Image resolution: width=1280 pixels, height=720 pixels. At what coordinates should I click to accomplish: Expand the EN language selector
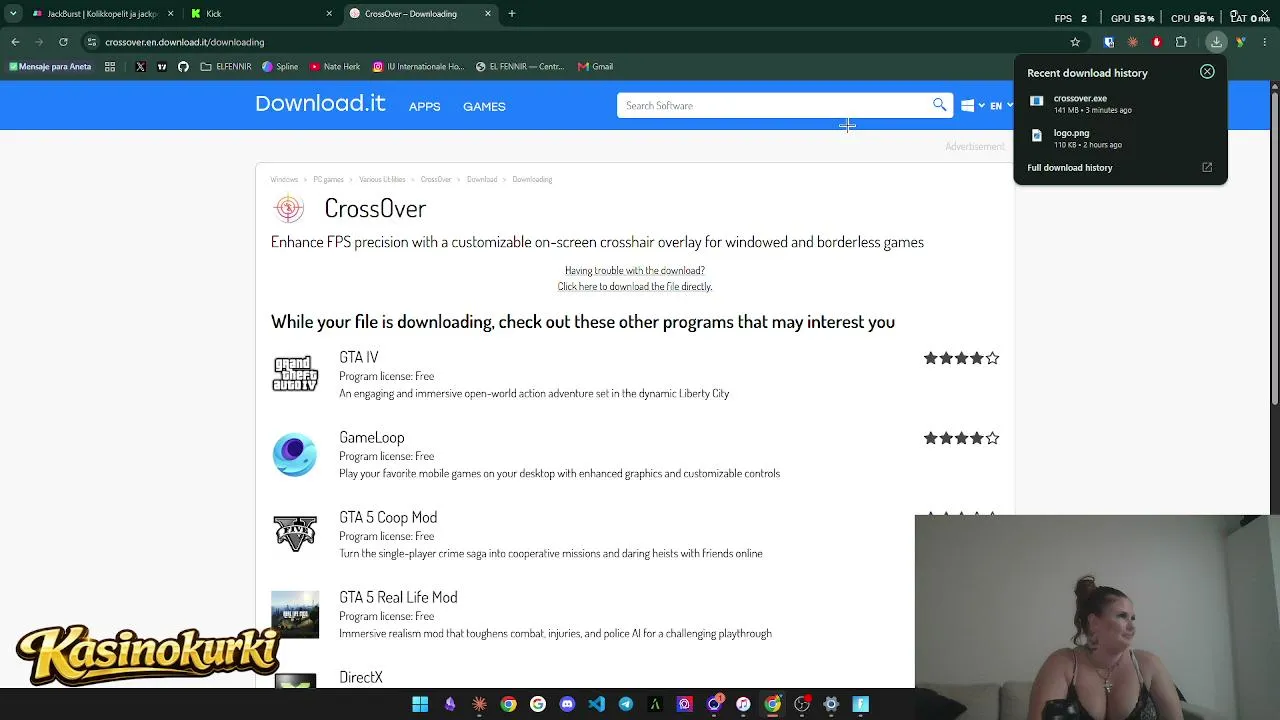point(1000,105)
